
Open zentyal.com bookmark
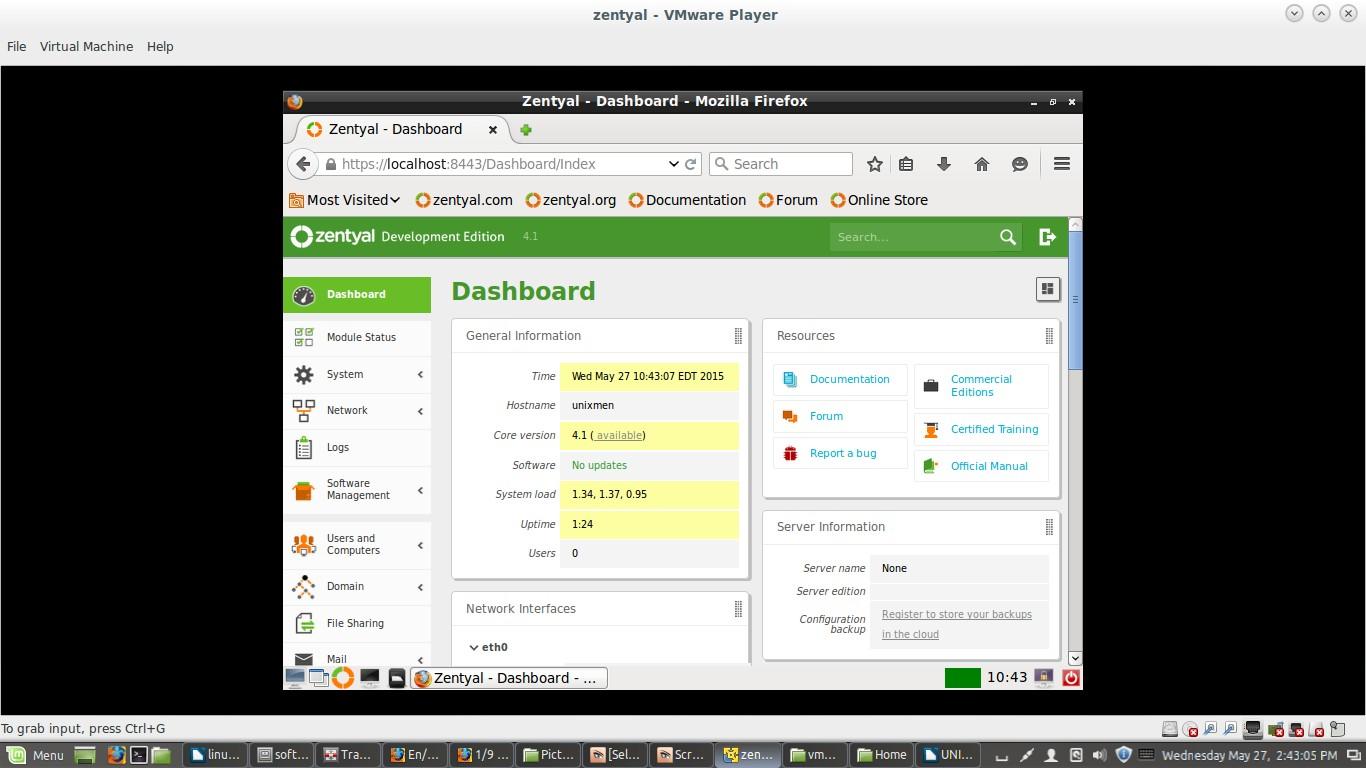(464, 200)
